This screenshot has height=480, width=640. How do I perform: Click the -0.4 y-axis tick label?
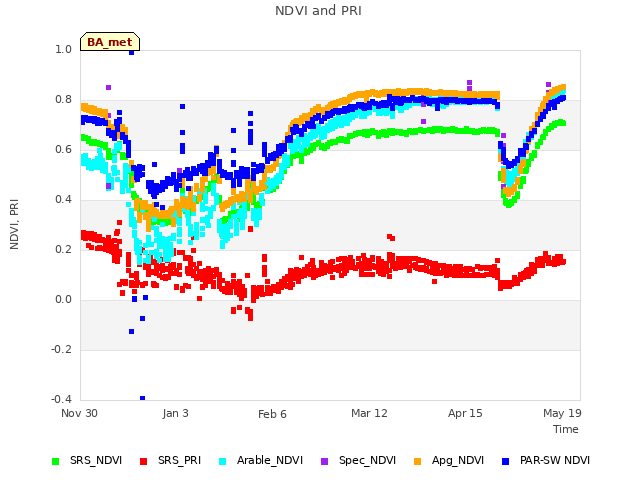[x=61, y=399]
